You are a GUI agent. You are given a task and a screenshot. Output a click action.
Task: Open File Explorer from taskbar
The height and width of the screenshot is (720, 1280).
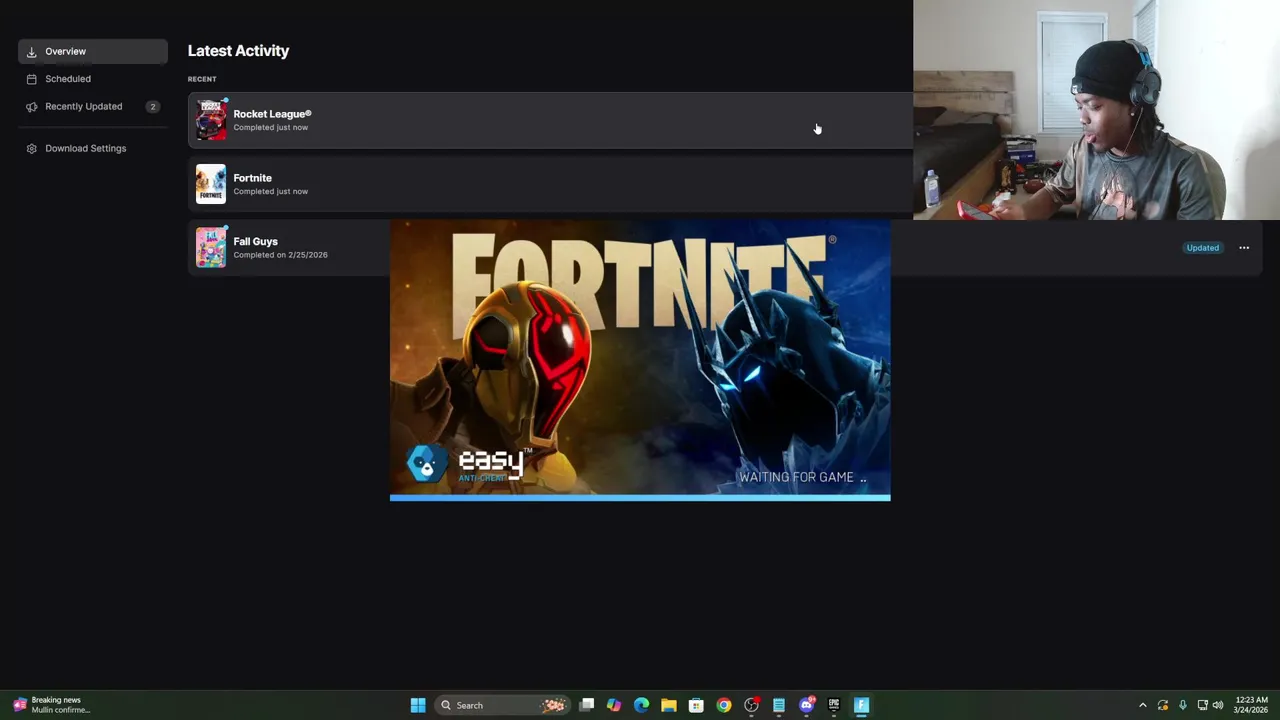pyautogui.click(x=669, y=705)
